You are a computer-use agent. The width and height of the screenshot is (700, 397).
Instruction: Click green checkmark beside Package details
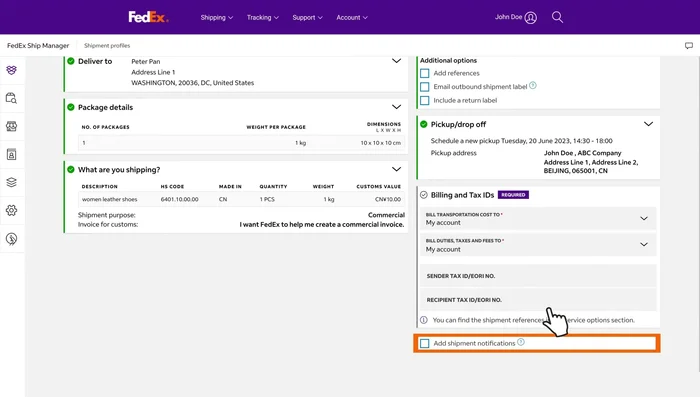pyautogui.click(x=71, y=107)
